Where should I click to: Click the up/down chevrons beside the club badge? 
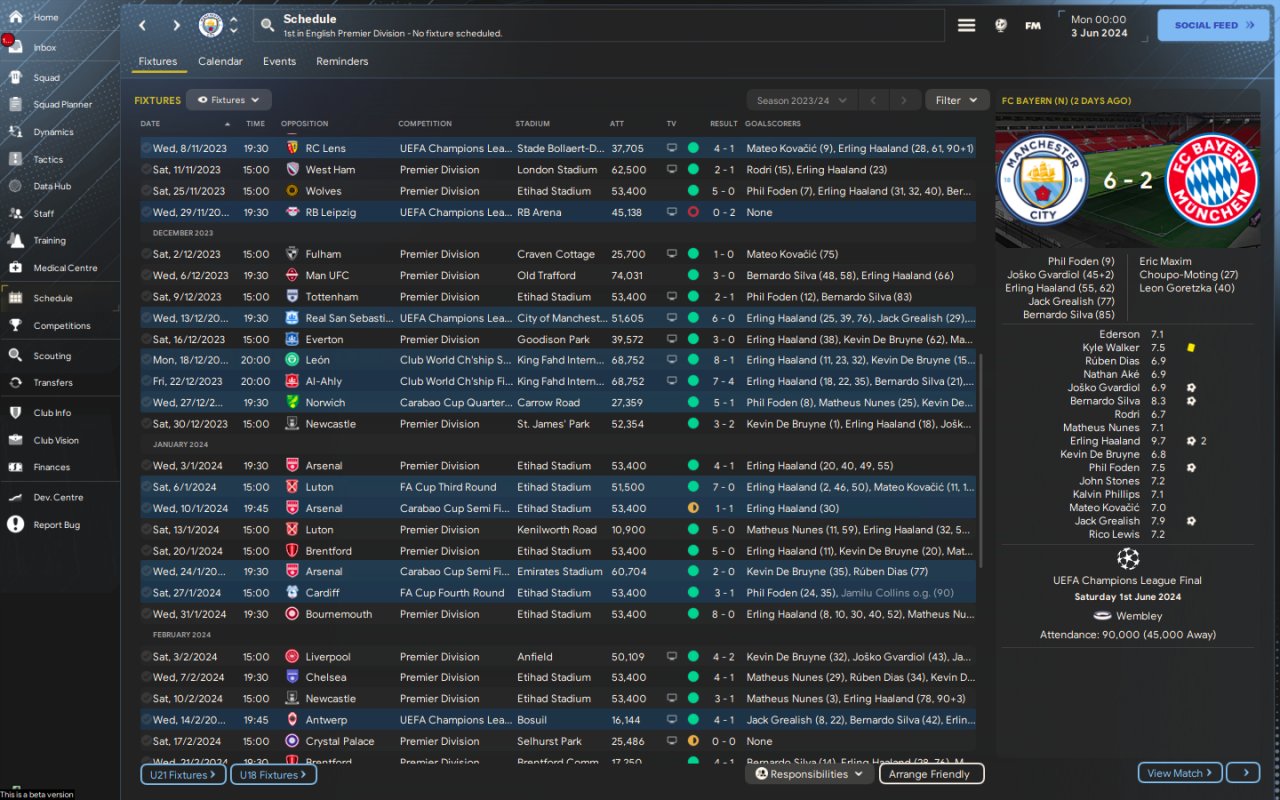pyautogui.click(x=233, y=25)
